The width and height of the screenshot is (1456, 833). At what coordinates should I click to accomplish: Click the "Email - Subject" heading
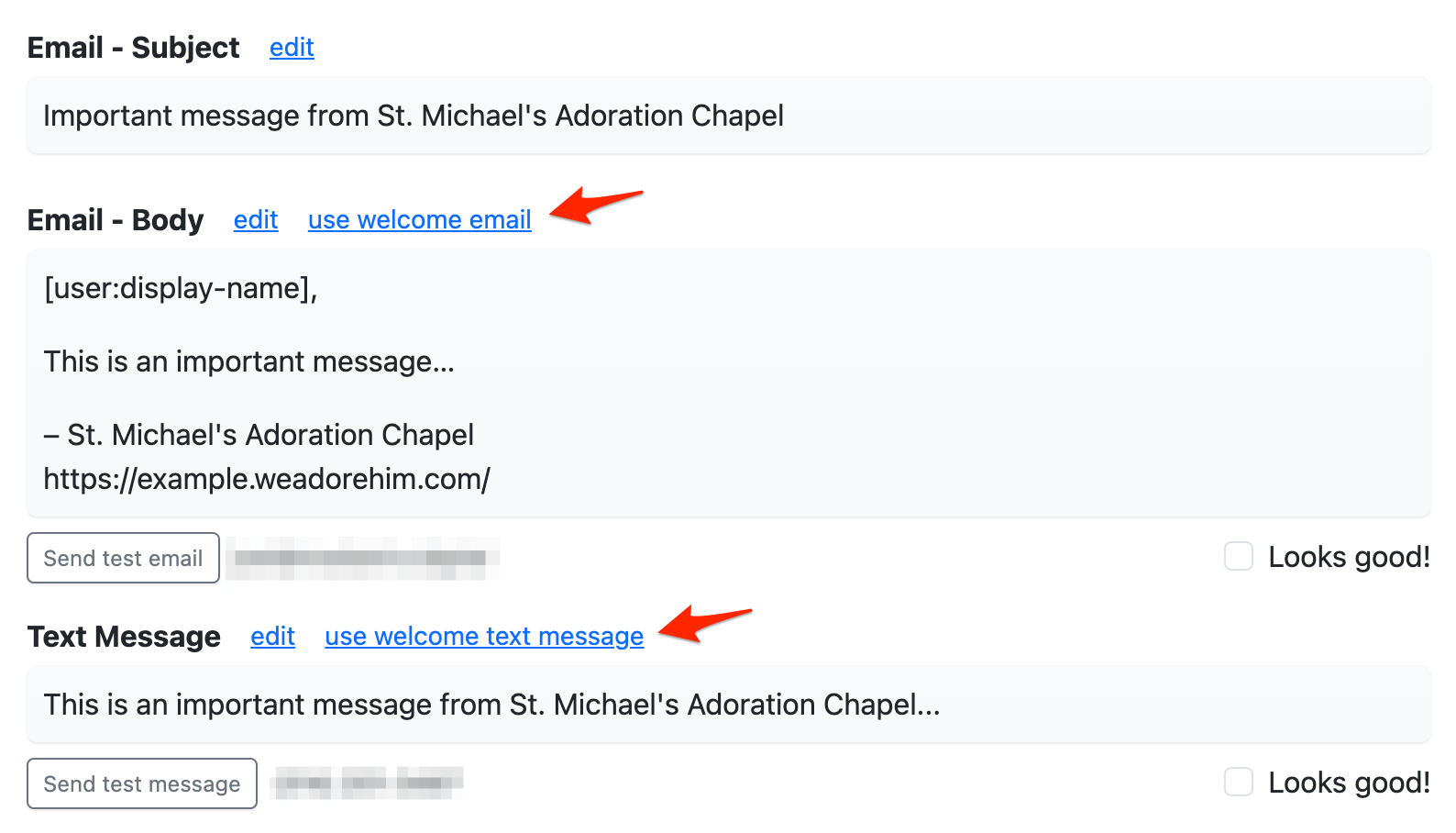[x=134, y=48]
